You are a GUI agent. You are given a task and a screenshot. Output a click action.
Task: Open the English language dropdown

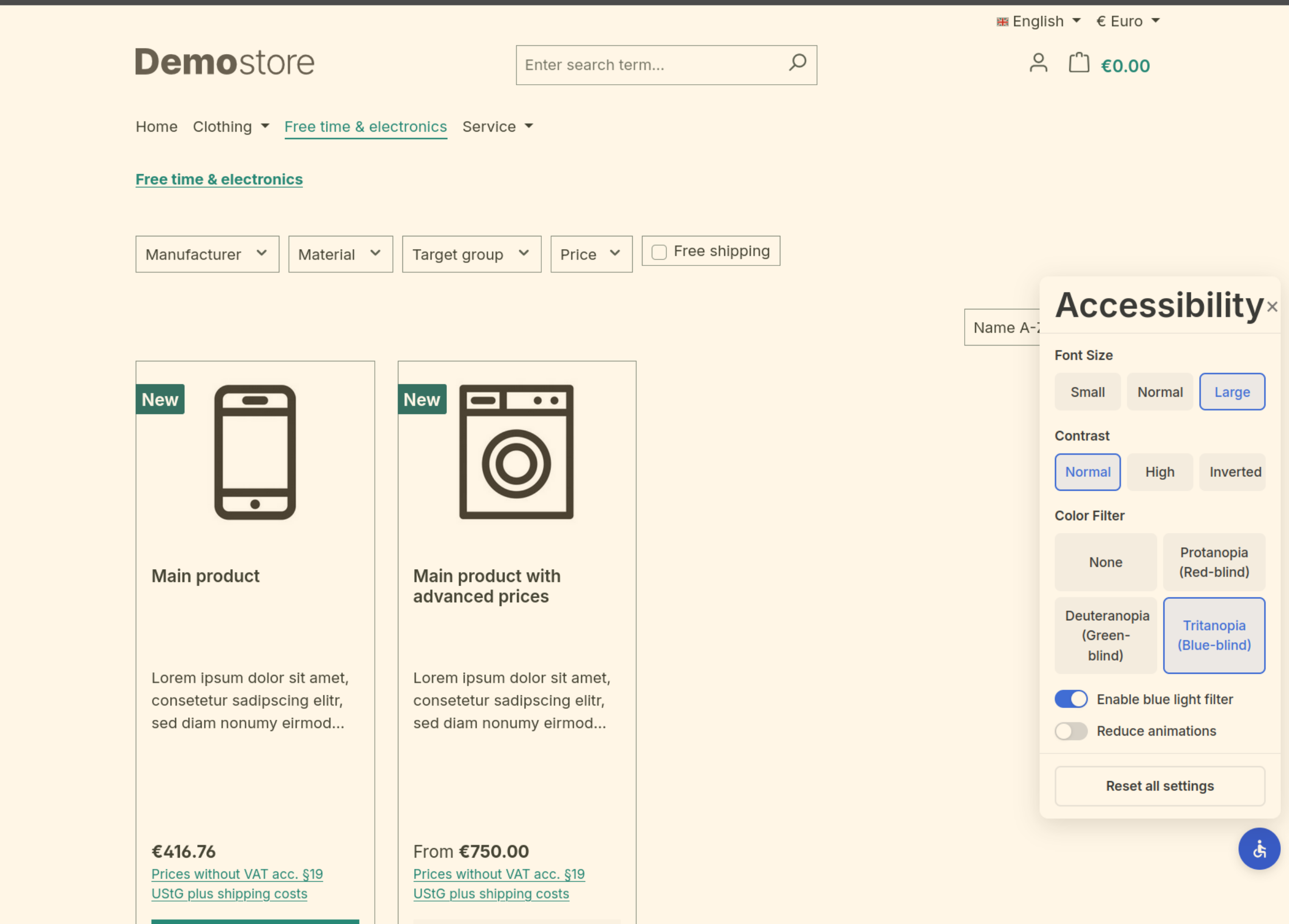[1039, 21]
